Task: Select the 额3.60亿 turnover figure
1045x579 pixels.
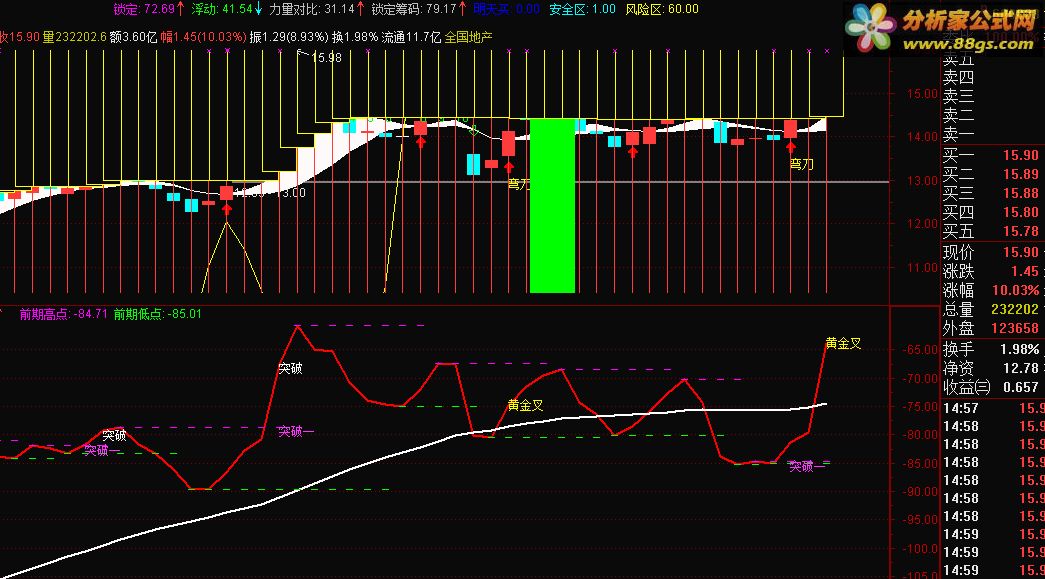Action: 133,37
